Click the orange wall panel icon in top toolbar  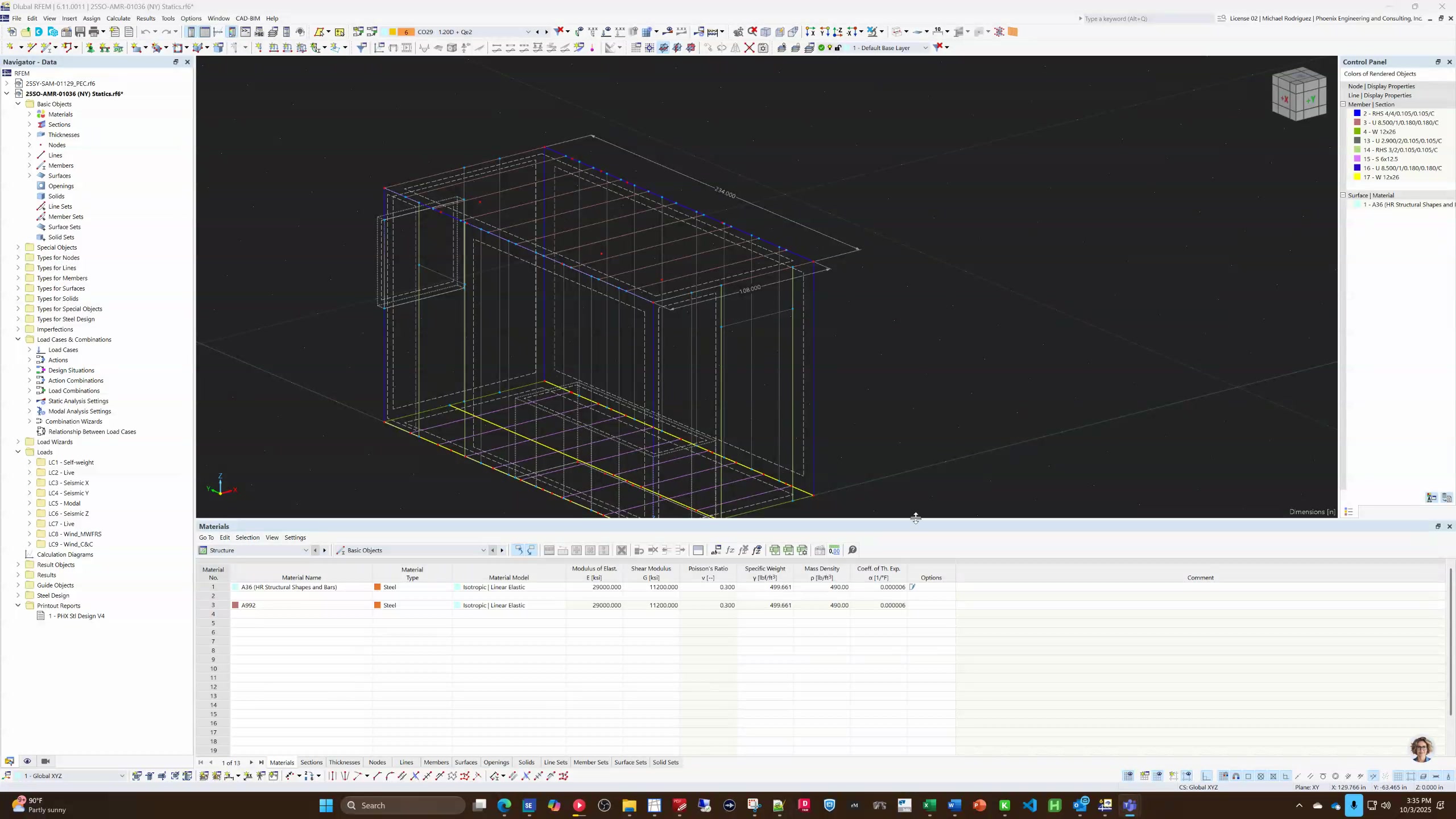(x=1013, y=32)
